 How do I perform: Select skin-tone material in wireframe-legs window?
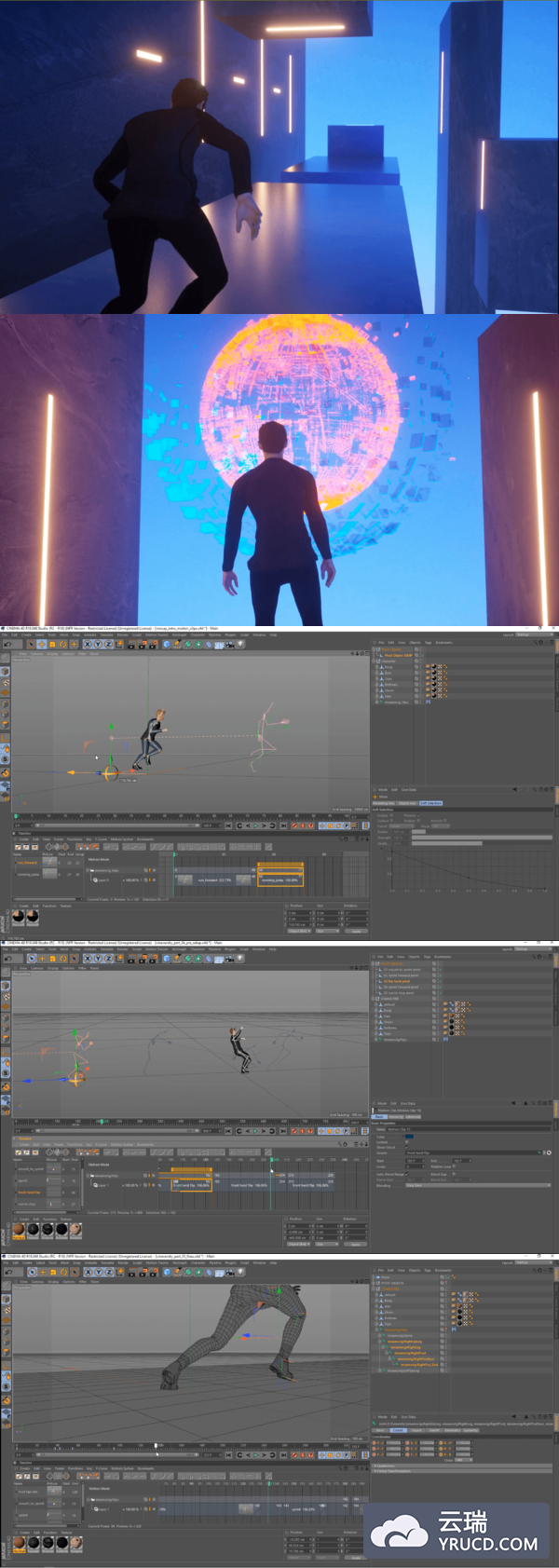click(19, 1544)
